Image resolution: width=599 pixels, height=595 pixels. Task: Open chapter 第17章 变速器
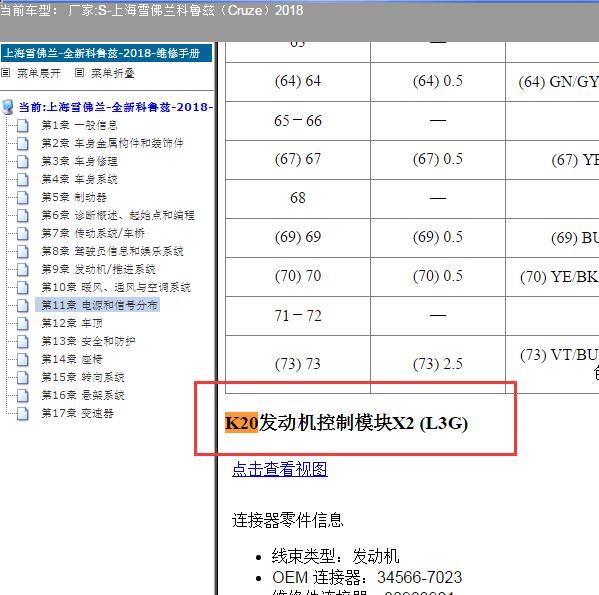point(77,413)
